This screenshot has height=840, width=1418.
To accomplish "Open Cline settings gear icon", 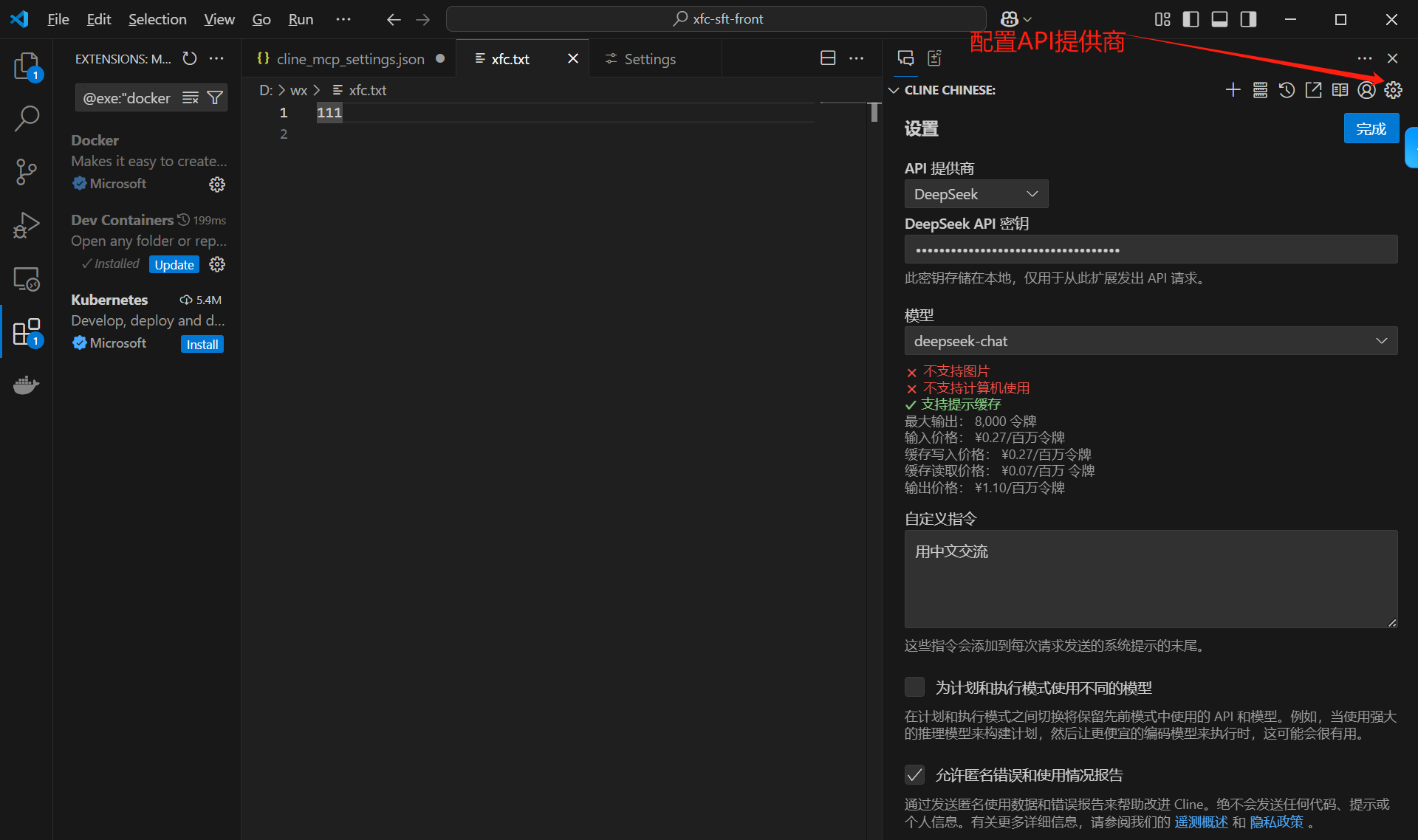I will click(1393, 90).
